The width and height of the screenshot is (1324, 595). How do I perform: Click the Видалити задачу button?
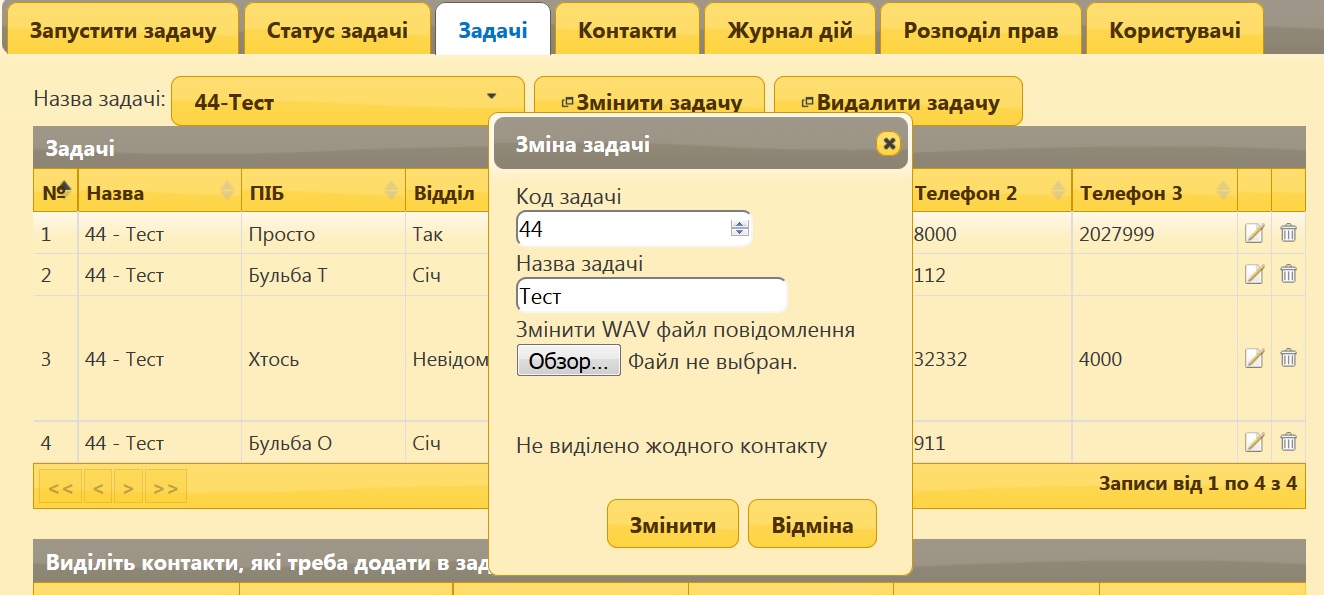coord(898,101)
